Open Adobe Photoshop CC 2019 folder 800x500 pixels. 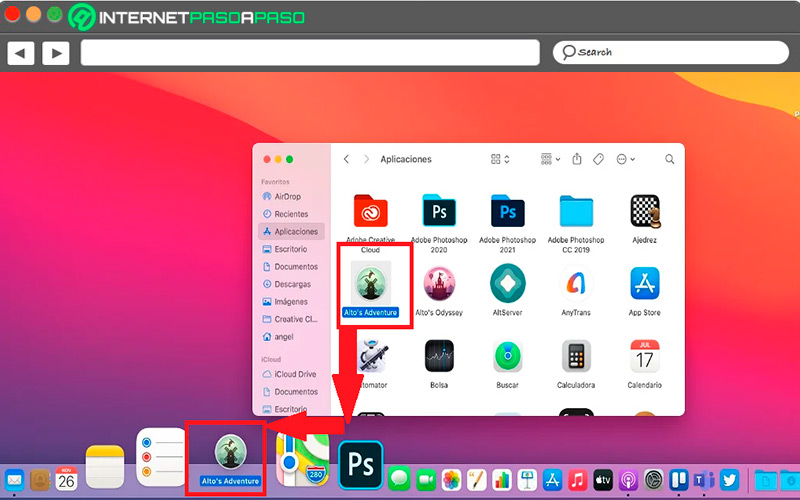[576, 211]
